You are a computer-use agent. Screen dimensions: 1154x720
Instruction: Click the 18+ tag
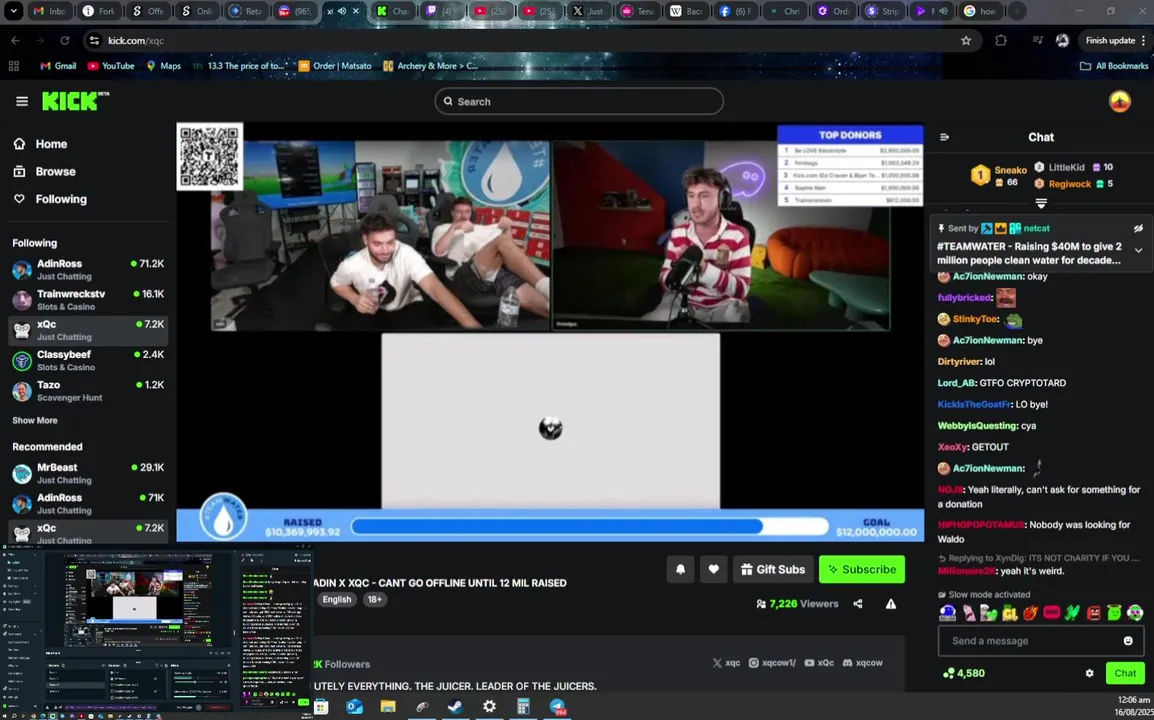(x=374, y=599)
